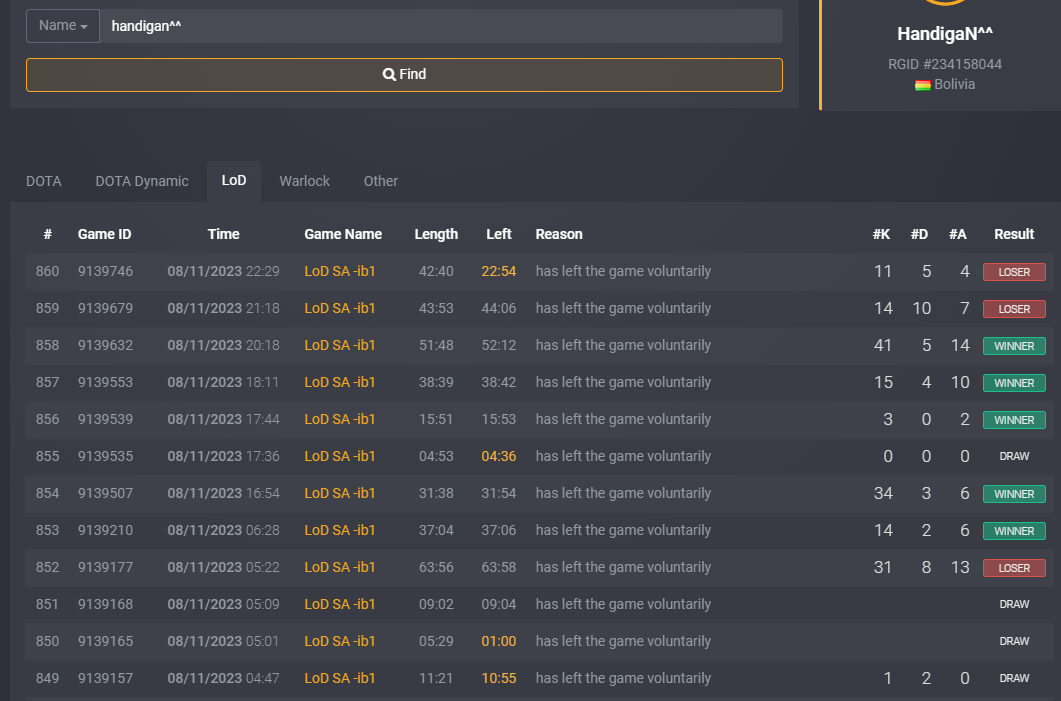The width and height of the screenshot is (1061, 701).
Task: Click the player name search field
Action: 441,26
